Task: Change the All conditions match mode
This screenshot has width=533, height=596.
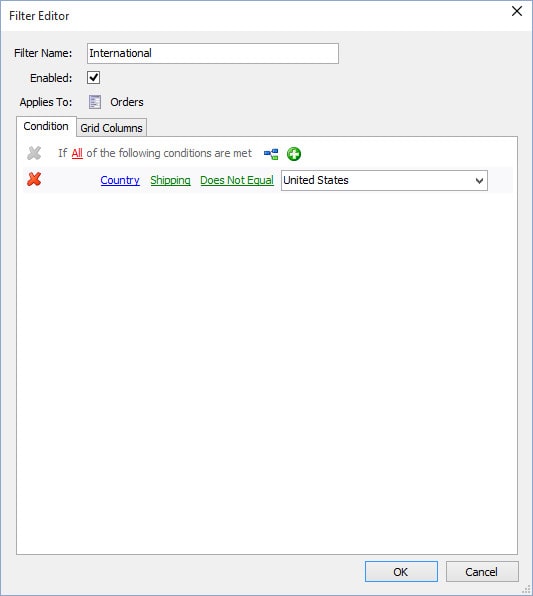Action: tap(77, 153)
